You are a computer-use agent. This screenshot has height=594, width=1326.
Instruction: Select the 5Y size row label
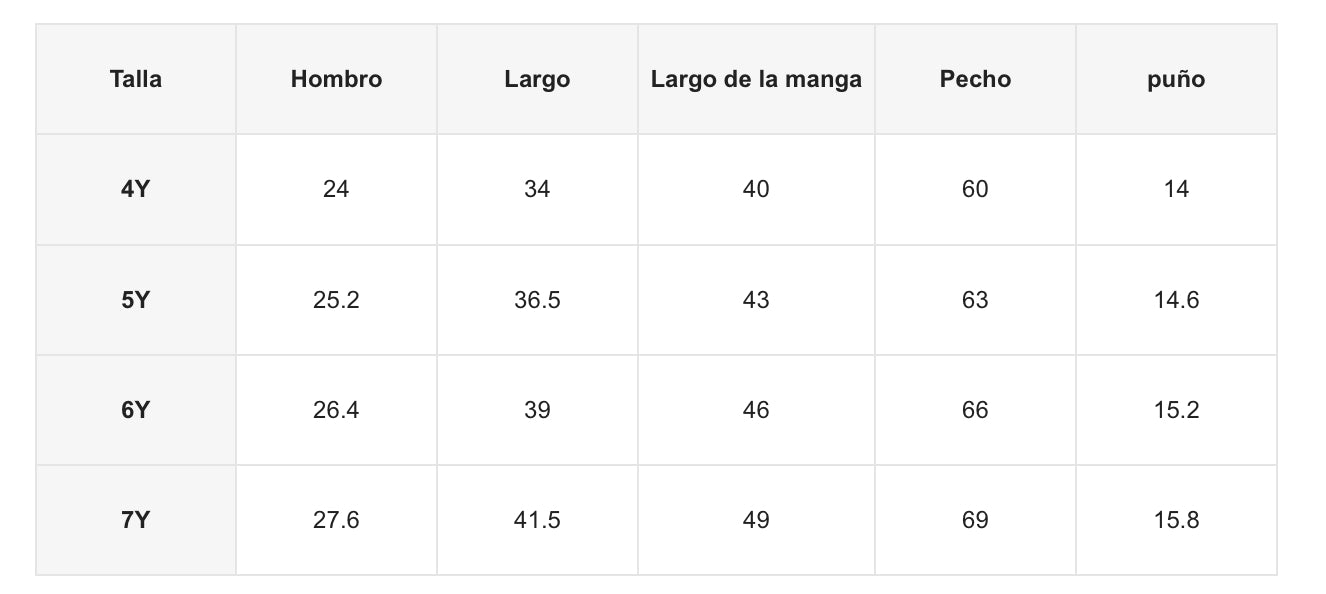[x=136, y=300]
